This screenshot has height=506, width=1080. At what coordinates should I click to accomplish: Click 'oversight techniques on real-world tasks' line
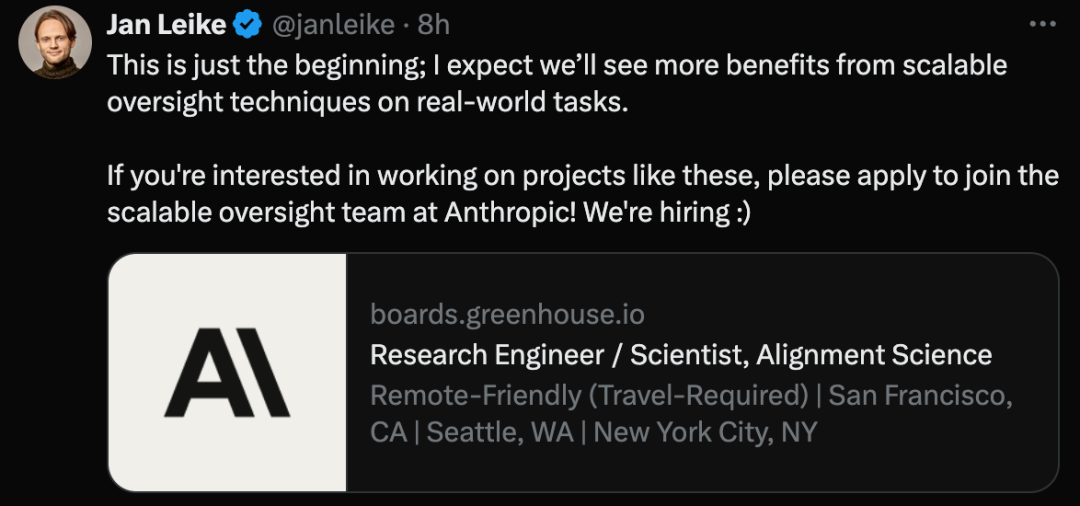pyautogui.click(x=368, y=102)
